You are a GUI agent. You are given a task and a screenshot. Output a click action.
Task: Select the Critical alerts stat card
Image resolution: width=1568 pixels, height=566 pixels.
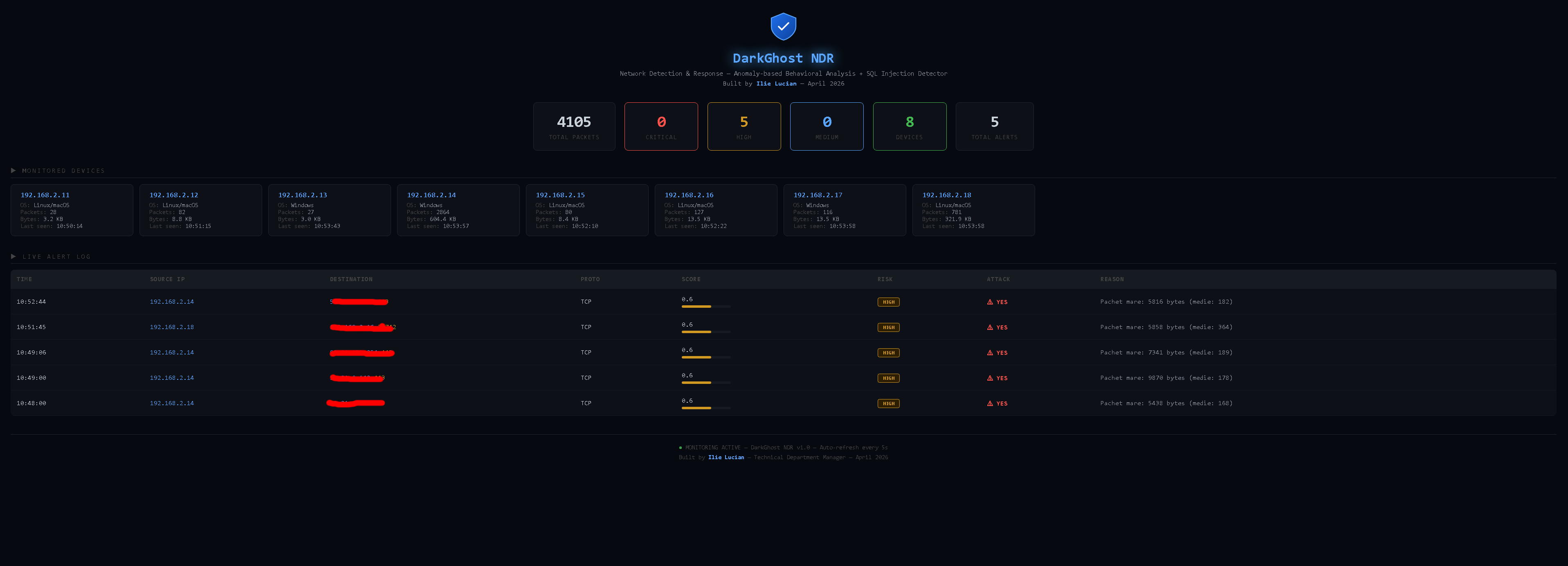click(x=660, y=126)
